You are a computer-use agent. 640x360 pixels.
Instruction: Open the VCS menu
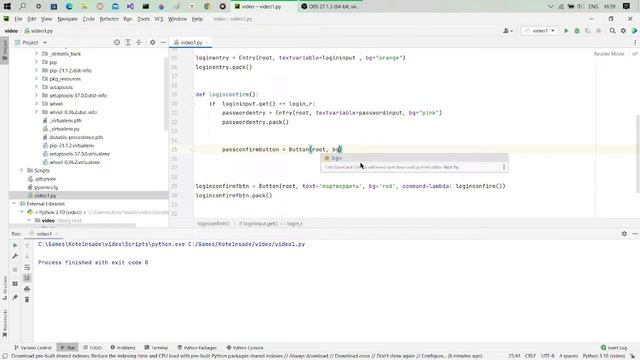159,19
